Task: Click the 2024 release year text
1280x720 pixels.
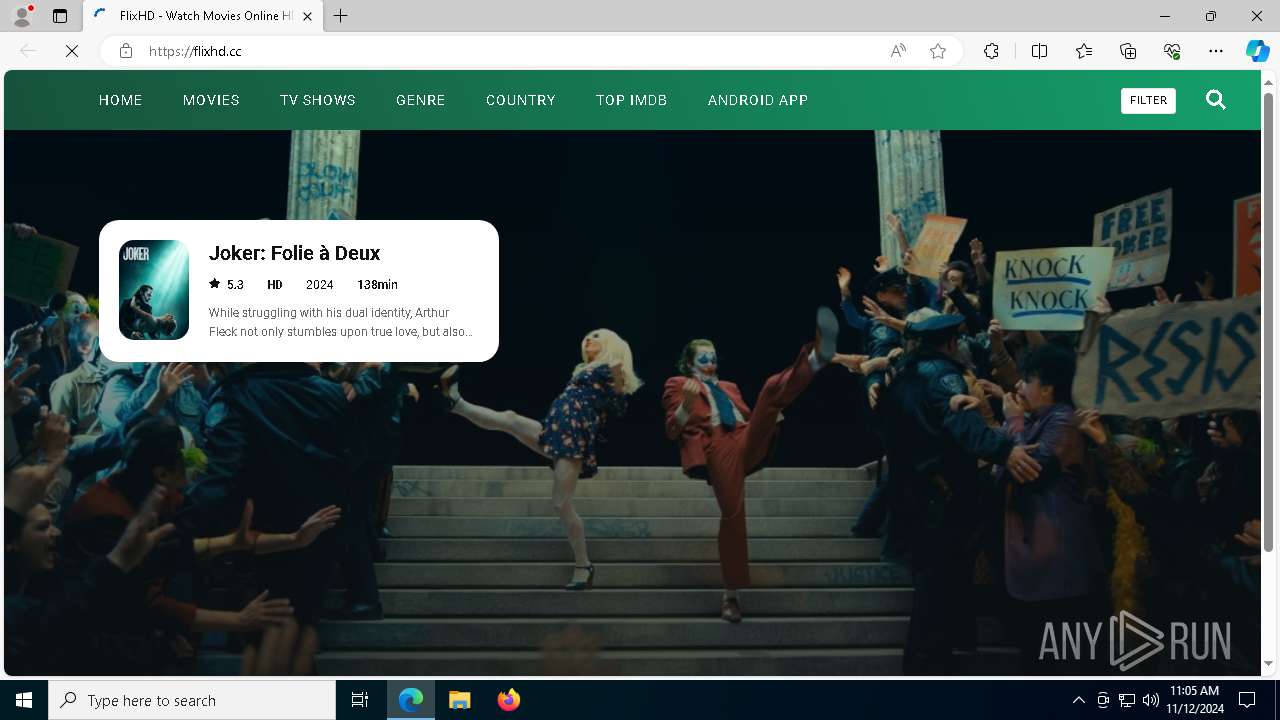Action: [x=320, y=284]
